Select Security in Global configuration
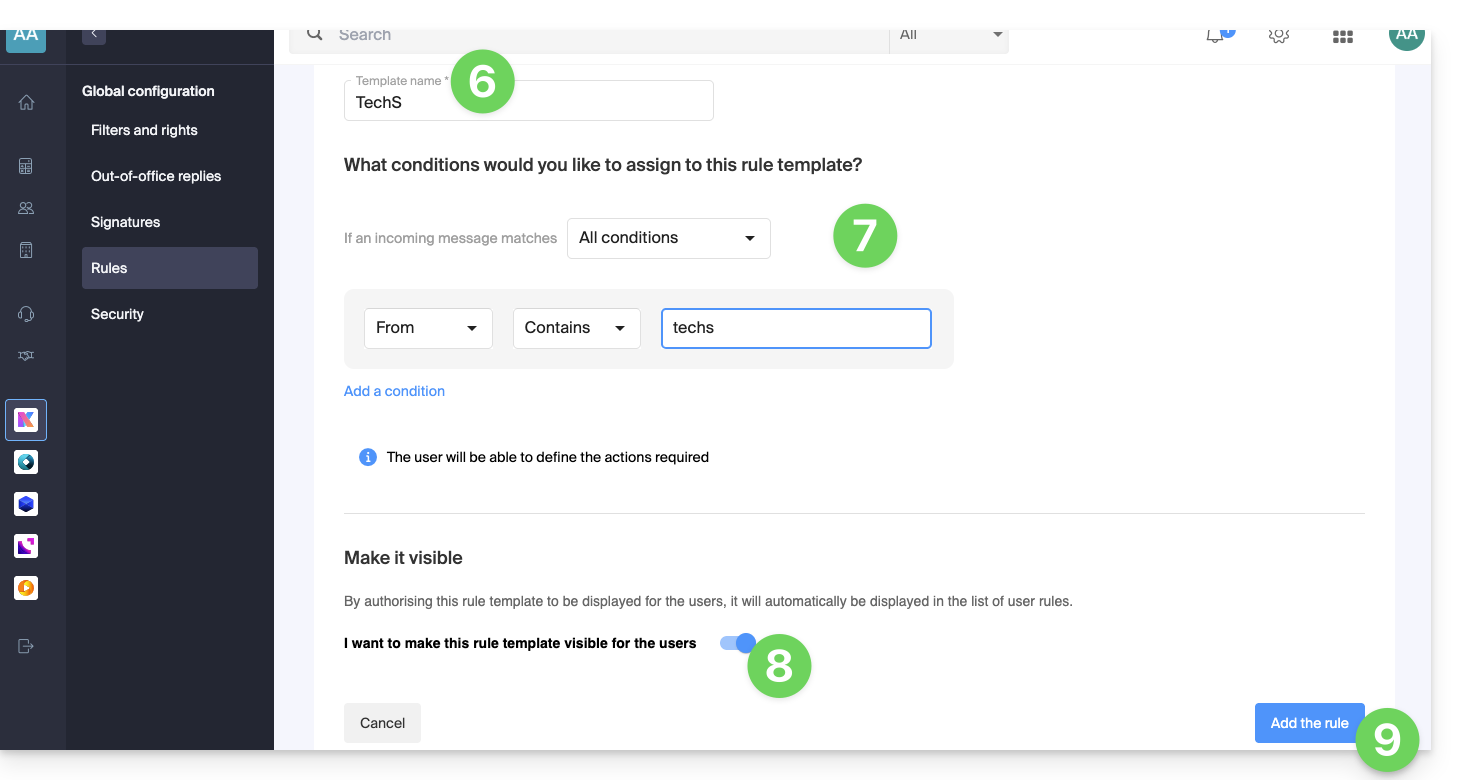1461x780 pixels. pos(118,314)
